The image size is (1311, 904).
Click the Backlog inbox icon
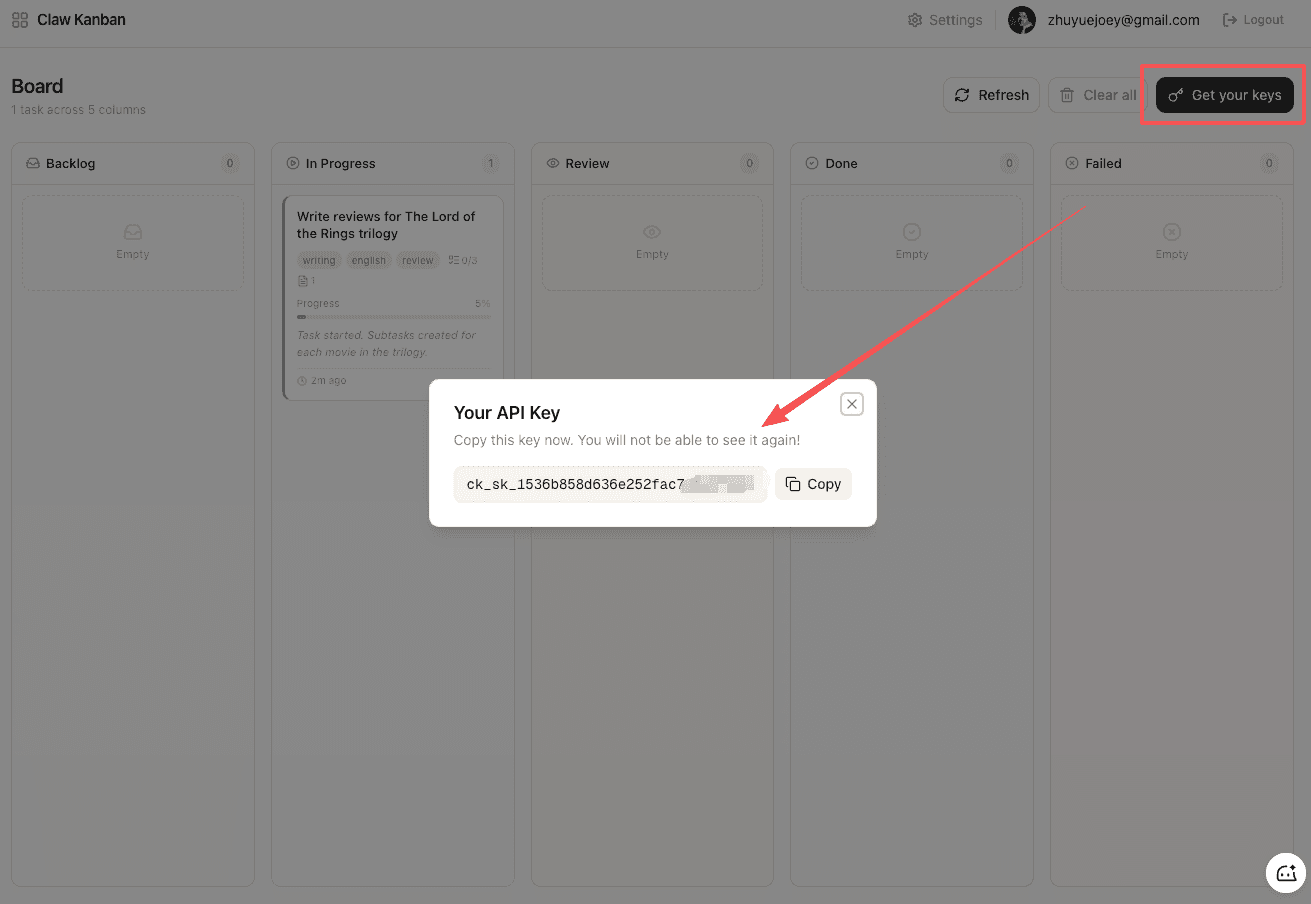33,163
